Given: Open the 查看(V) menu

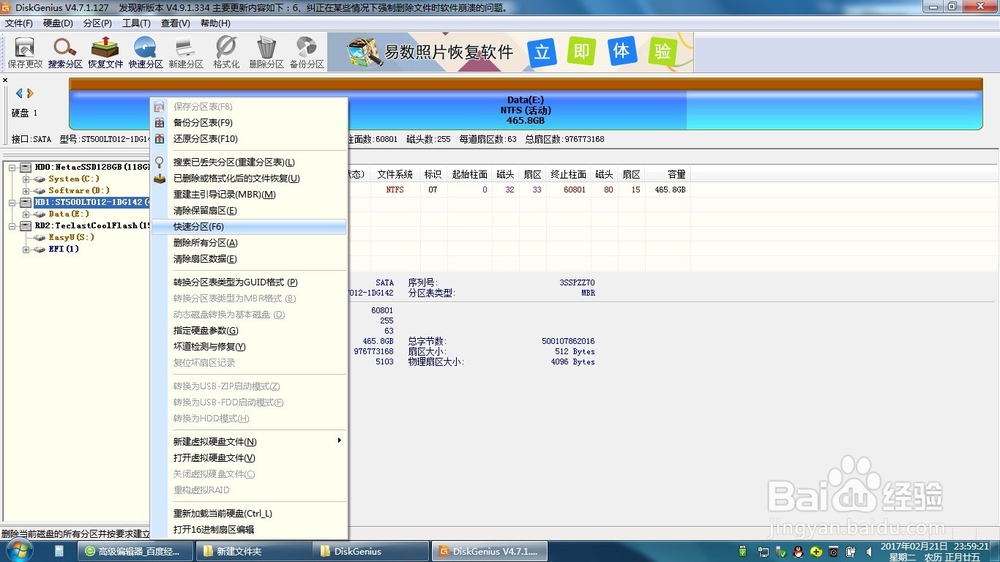Looking at the screenshot, I should pyautogui.click(x=175, y=23).
